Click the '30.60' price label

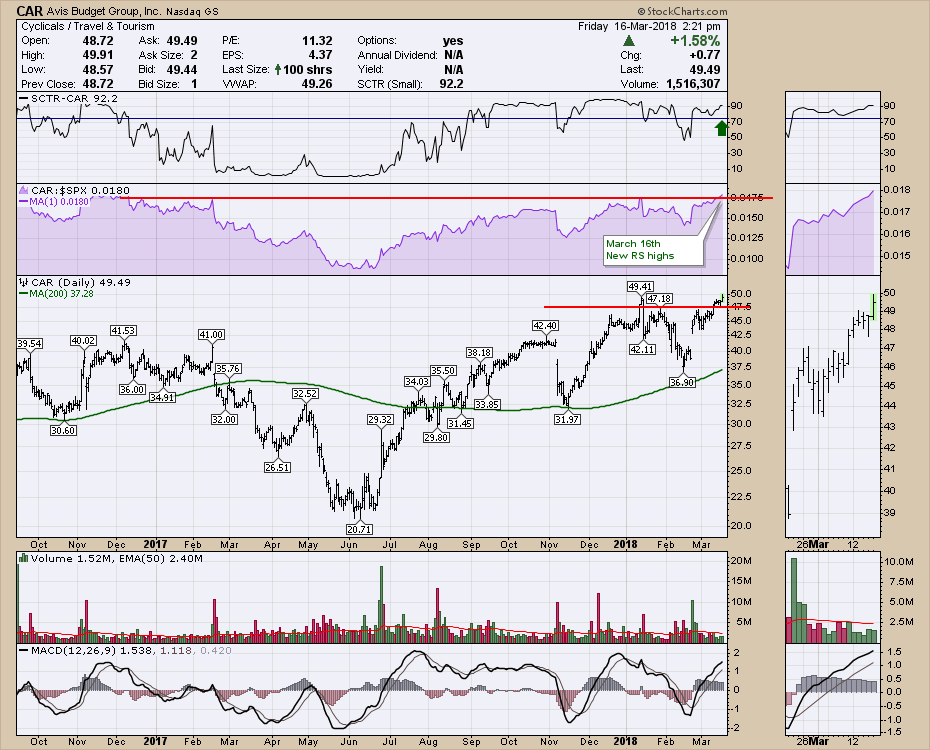pos(62,430)
